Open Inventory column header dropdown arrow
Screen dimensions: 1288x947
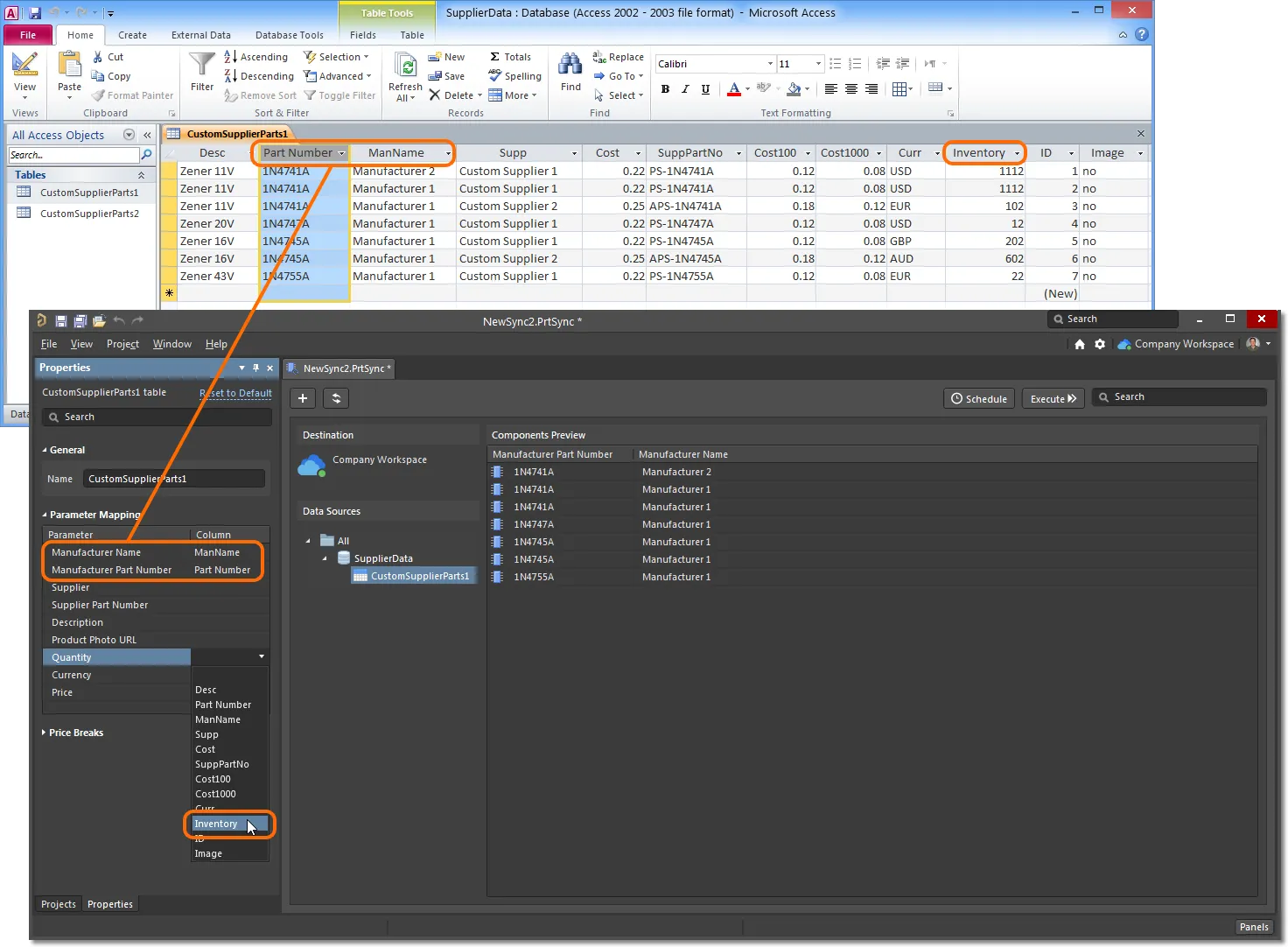(x=1018, y=153)
